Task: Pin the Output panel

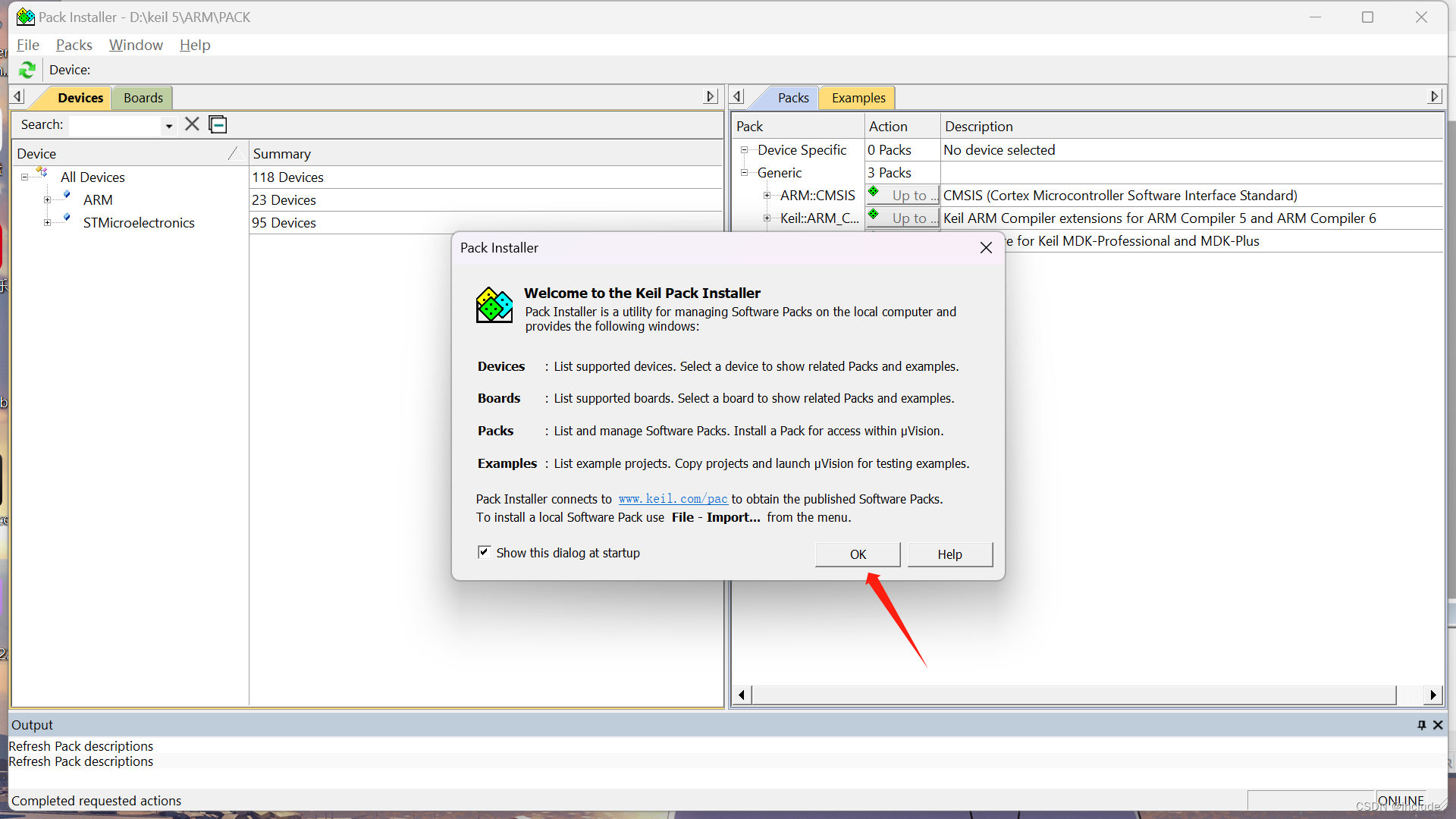Action: pos(1421,725)
